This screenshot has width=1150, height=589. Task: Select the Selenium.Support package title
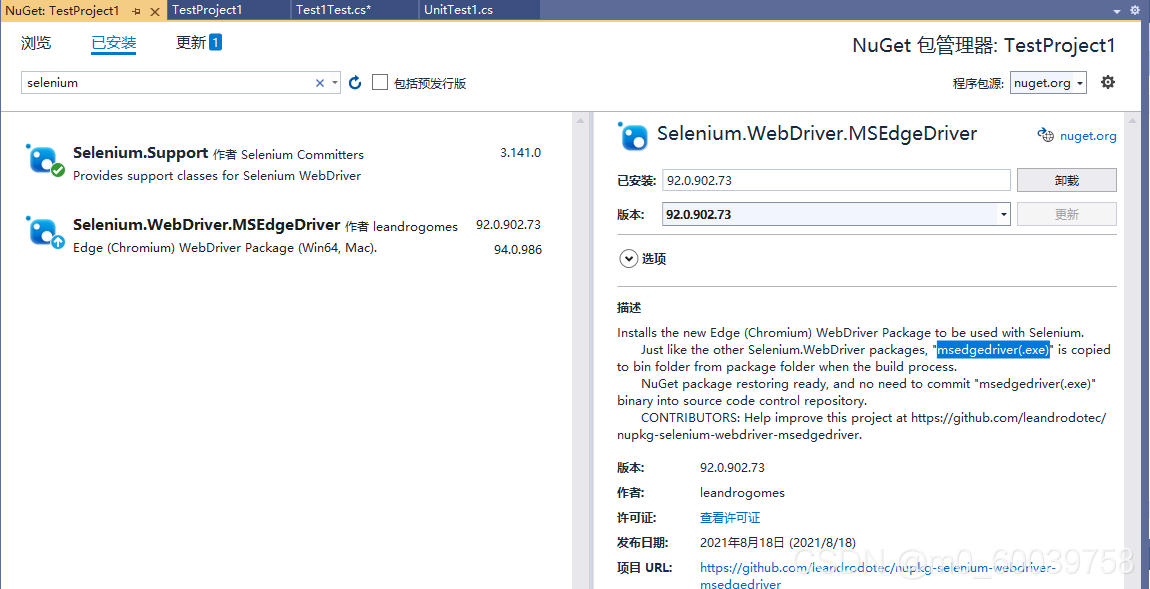pos(141,153)
